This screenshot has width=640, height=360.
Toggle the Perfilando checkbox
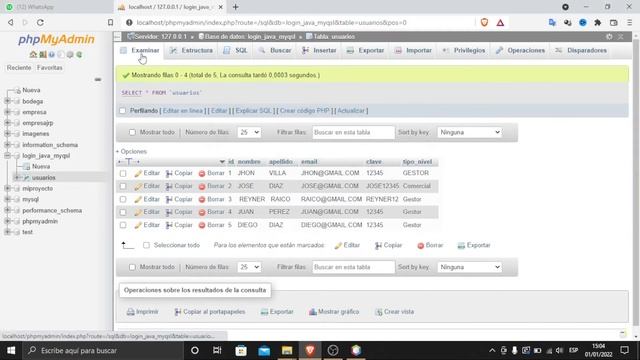tap(122, 111)
